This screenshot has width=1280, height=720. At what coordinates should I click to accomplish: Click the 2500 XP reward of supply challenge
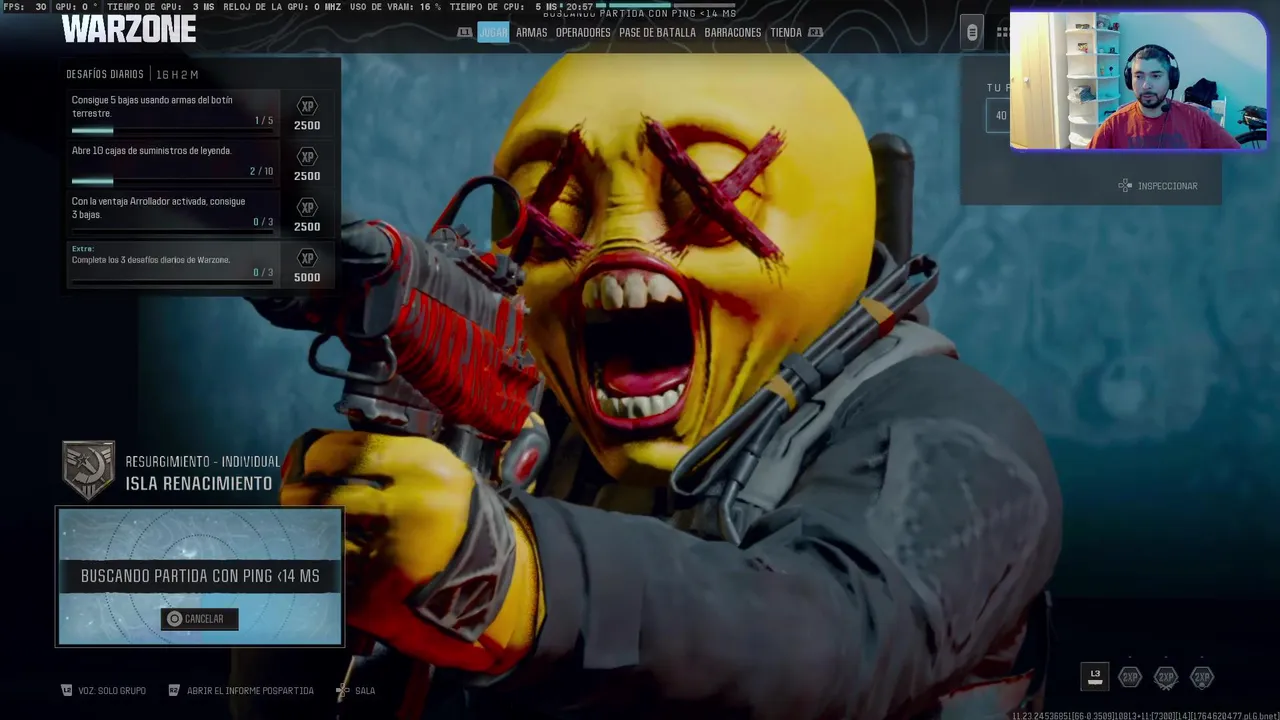pyautogui.click(x=307, y=176)
